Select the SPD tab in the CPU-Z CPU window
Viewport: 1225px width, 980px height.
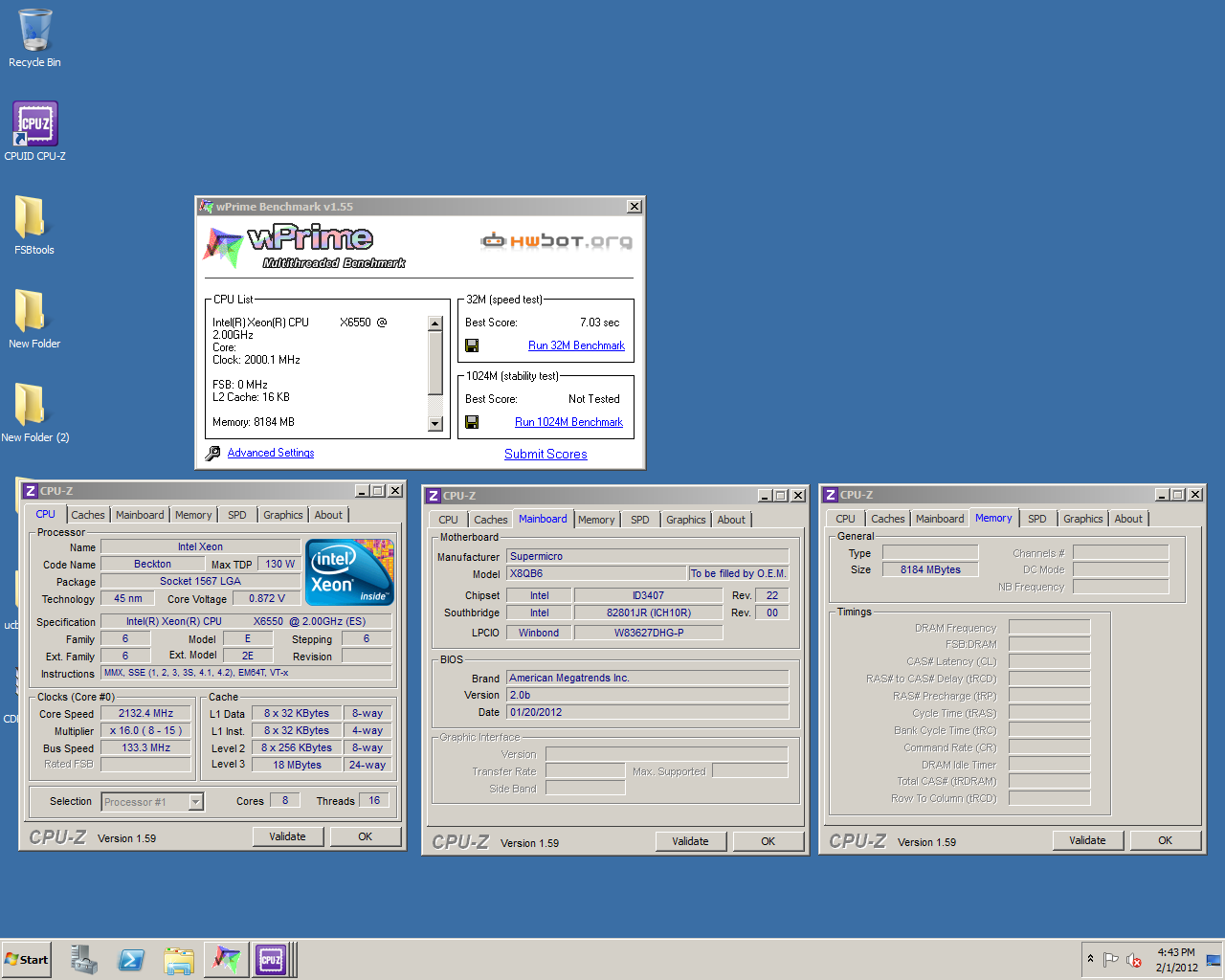tap(237, 515)
